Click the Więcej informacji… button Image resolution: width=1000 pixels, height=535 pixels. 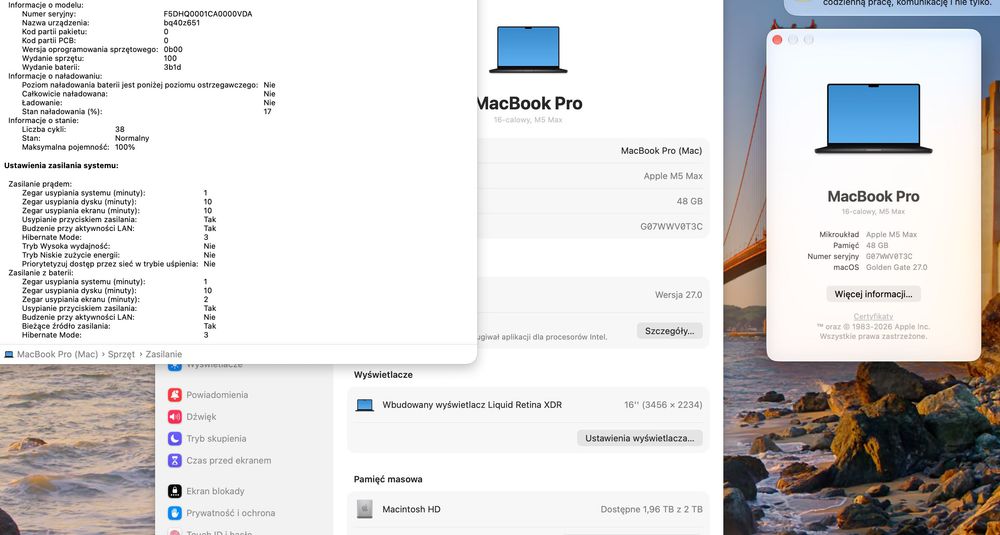click(873, 294)
